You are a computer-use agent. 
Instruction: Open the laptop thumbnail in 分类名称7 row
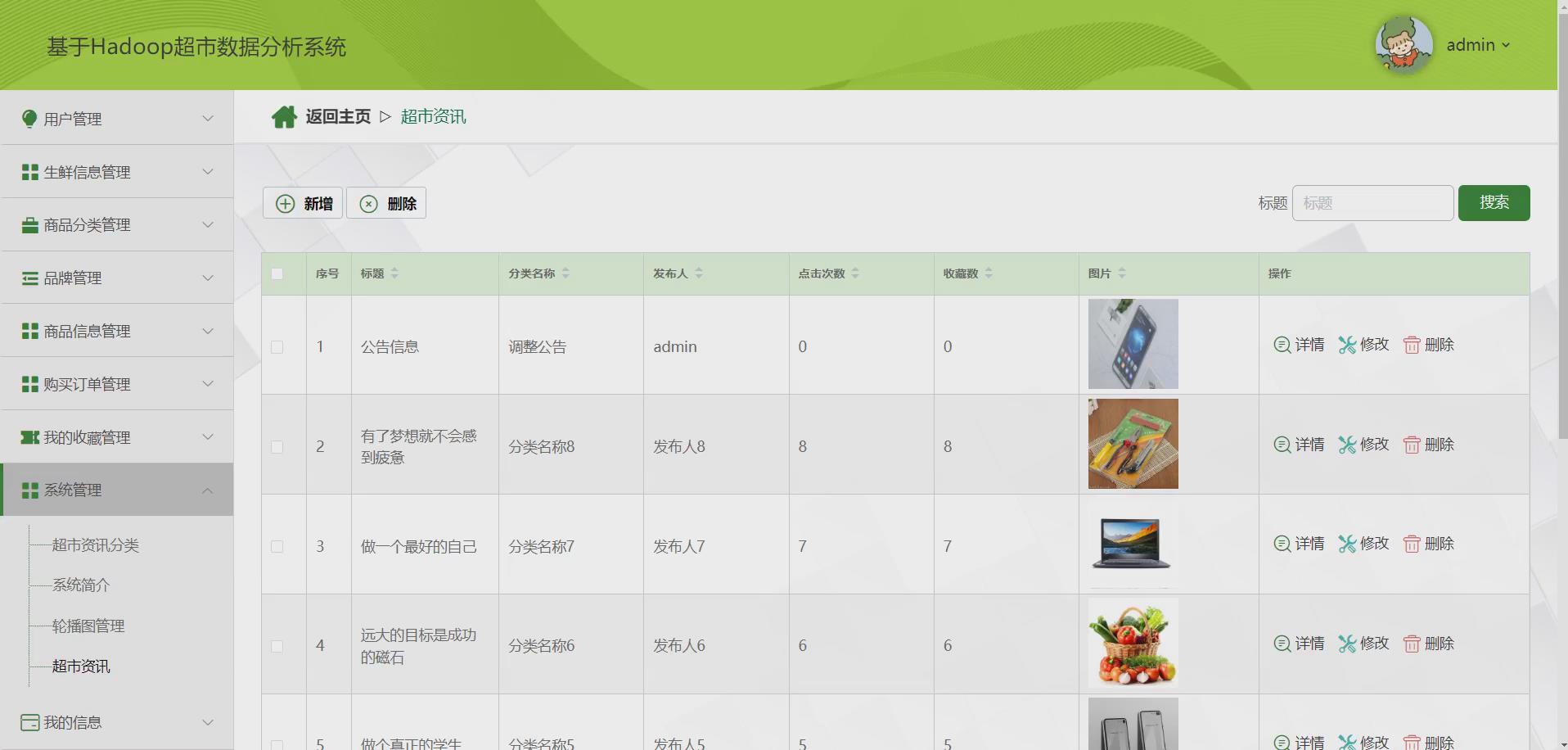tap(1133, 544)
